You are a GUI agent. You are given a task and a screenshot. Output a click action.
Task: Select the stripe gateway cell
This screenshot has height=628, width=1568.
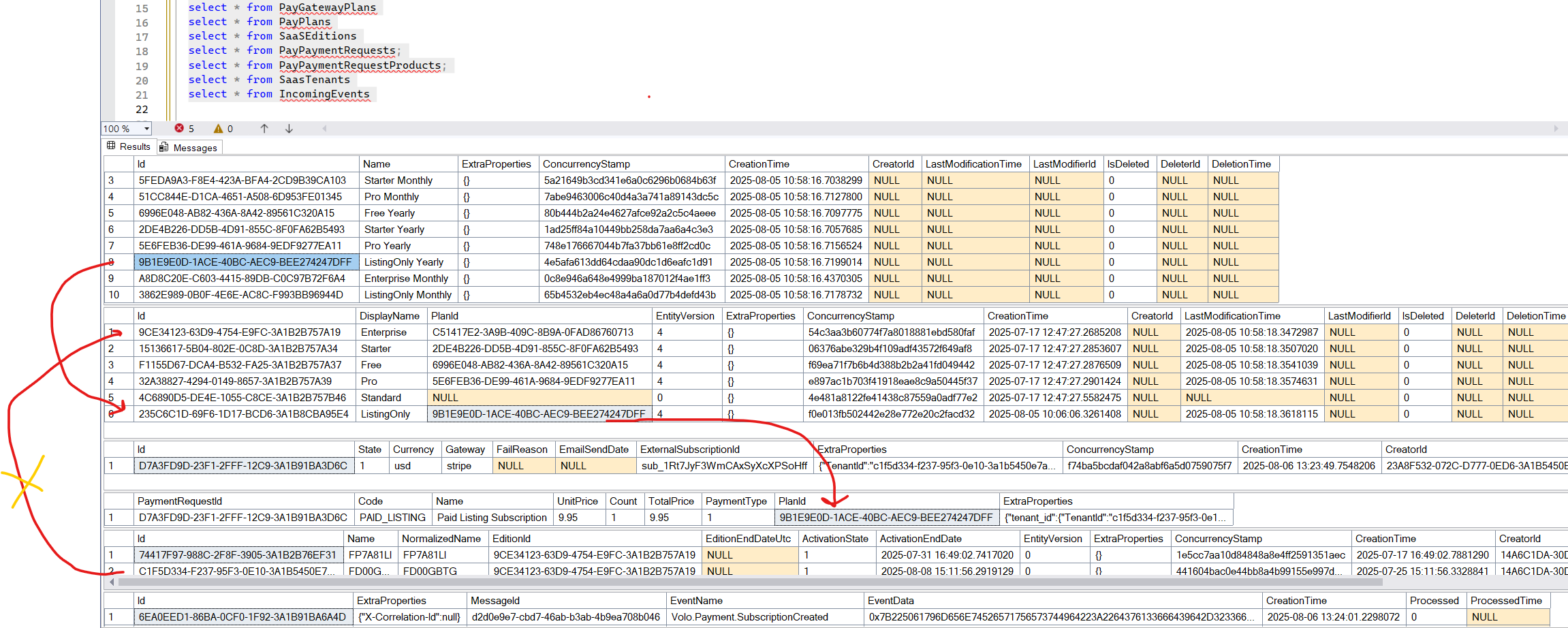pos(467,466)
